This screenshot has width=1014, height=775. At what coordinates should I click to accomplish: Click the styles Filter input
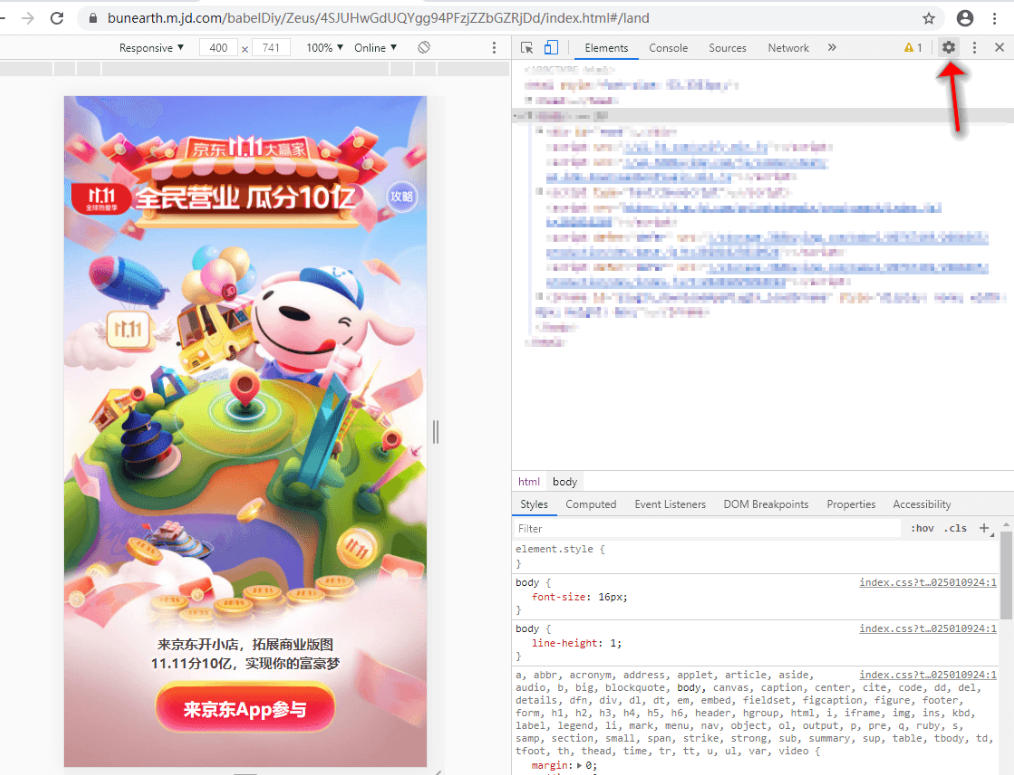click(x=707, y=529)
